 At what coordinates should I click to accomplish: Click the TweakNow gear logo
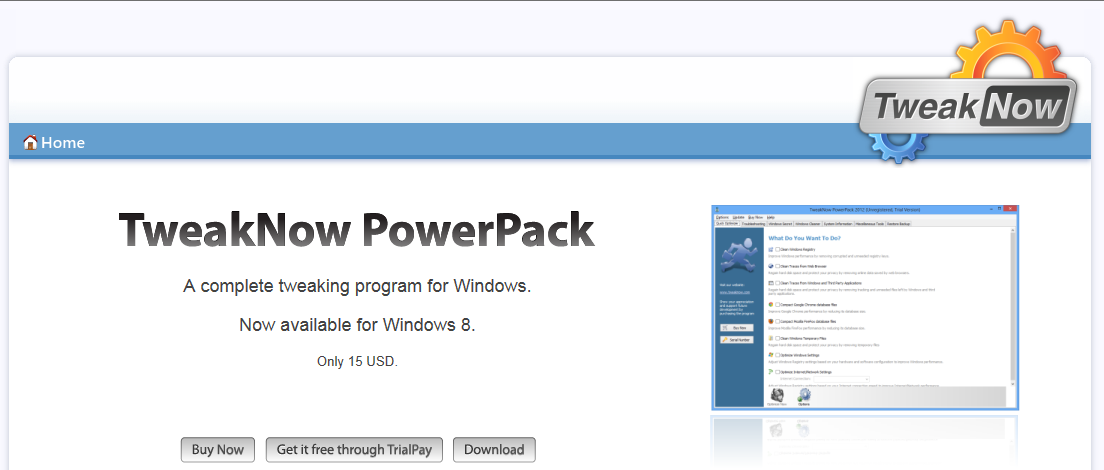click(968, 93)
